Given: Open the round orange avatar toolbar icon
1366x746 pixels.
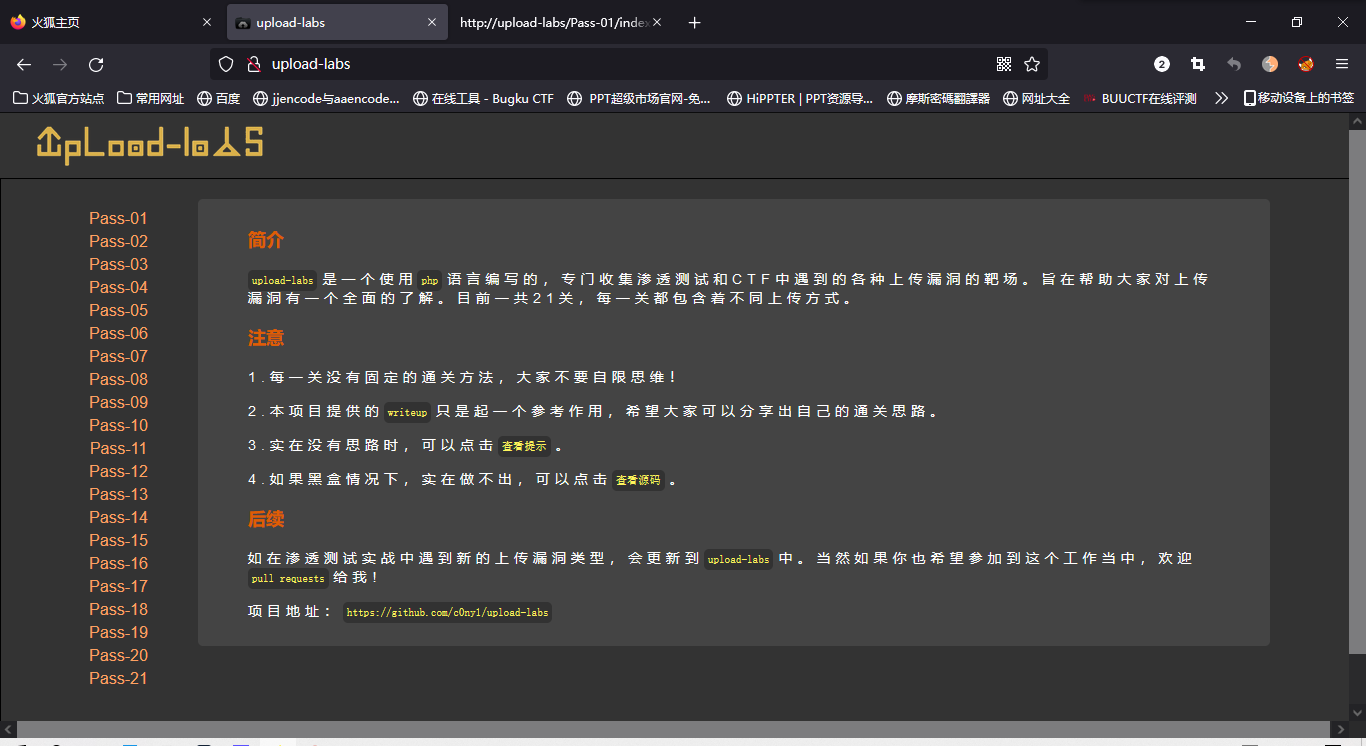Looking at the screenshot, I should [x=1270, y=64].
